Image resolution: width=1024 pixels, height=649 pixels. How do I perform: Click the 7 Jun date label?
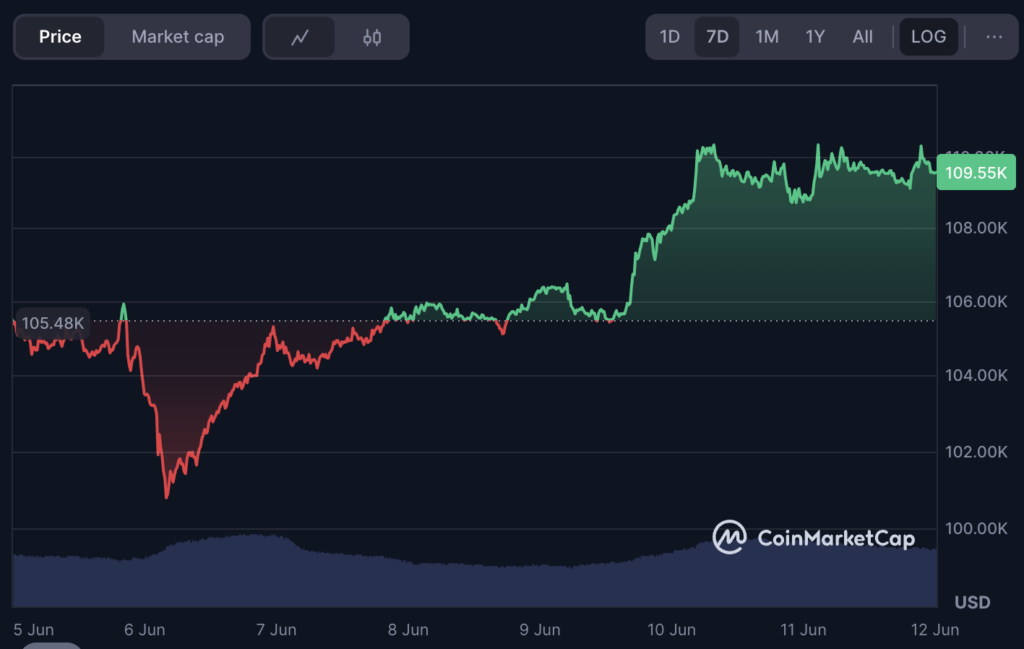(276, 629)
